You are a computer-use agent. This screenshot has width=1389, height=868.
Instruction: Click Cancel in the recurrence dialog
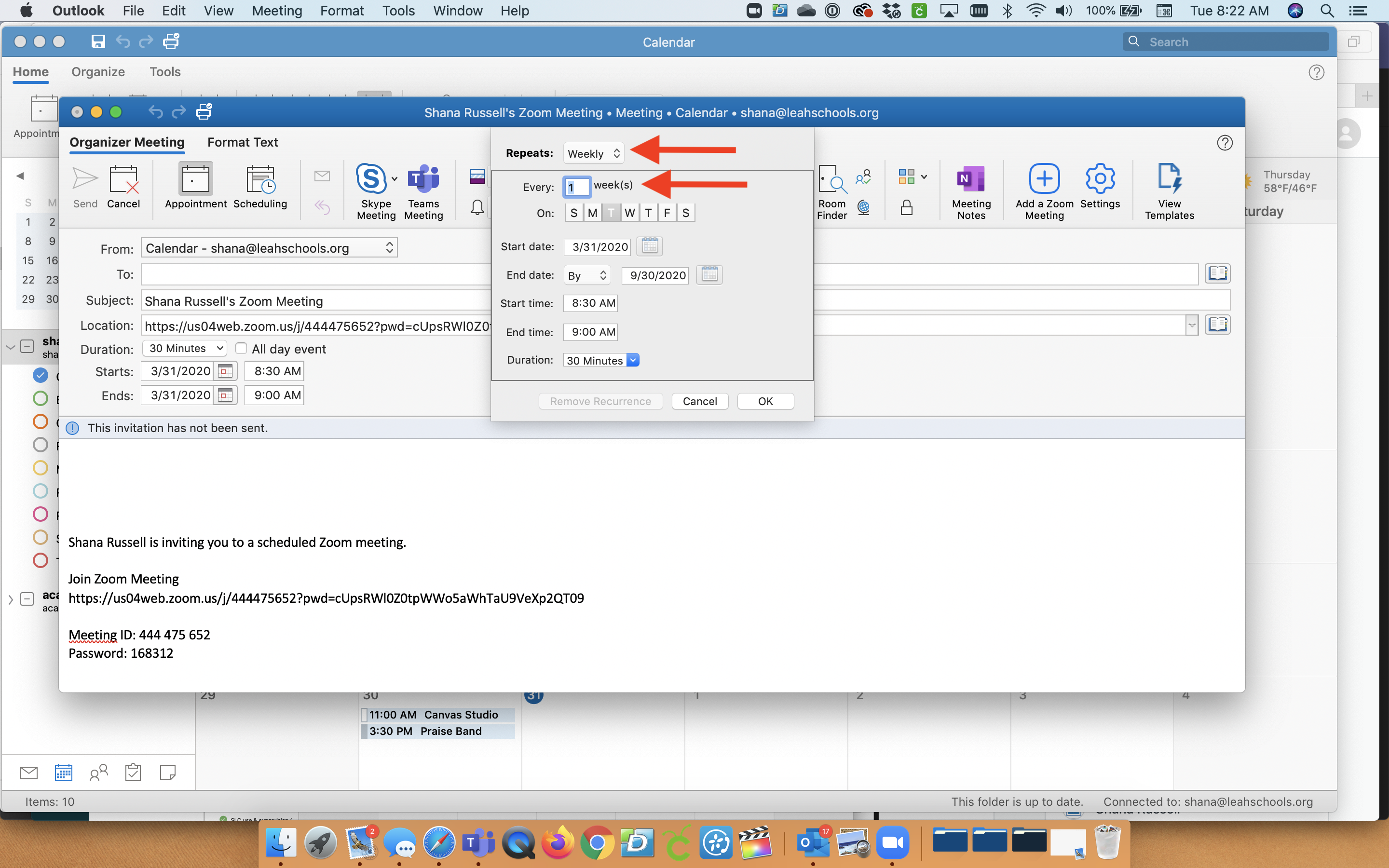(700, 401)
